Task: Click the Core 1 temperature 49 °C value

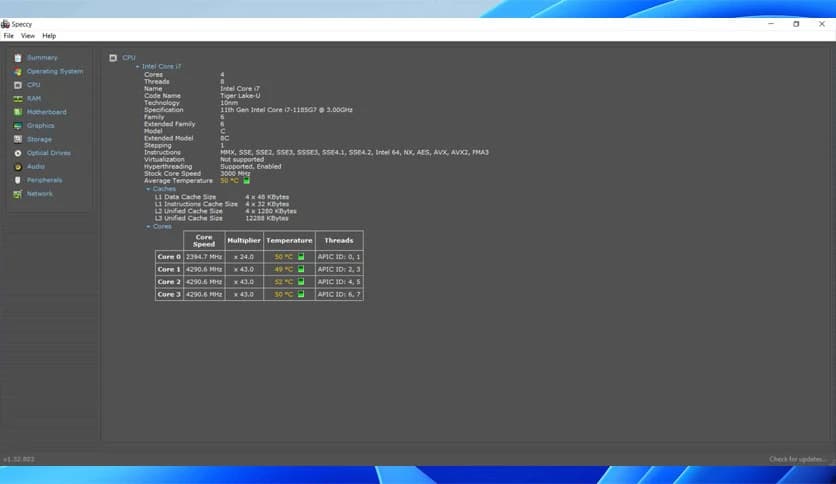Action: (284, 269)
